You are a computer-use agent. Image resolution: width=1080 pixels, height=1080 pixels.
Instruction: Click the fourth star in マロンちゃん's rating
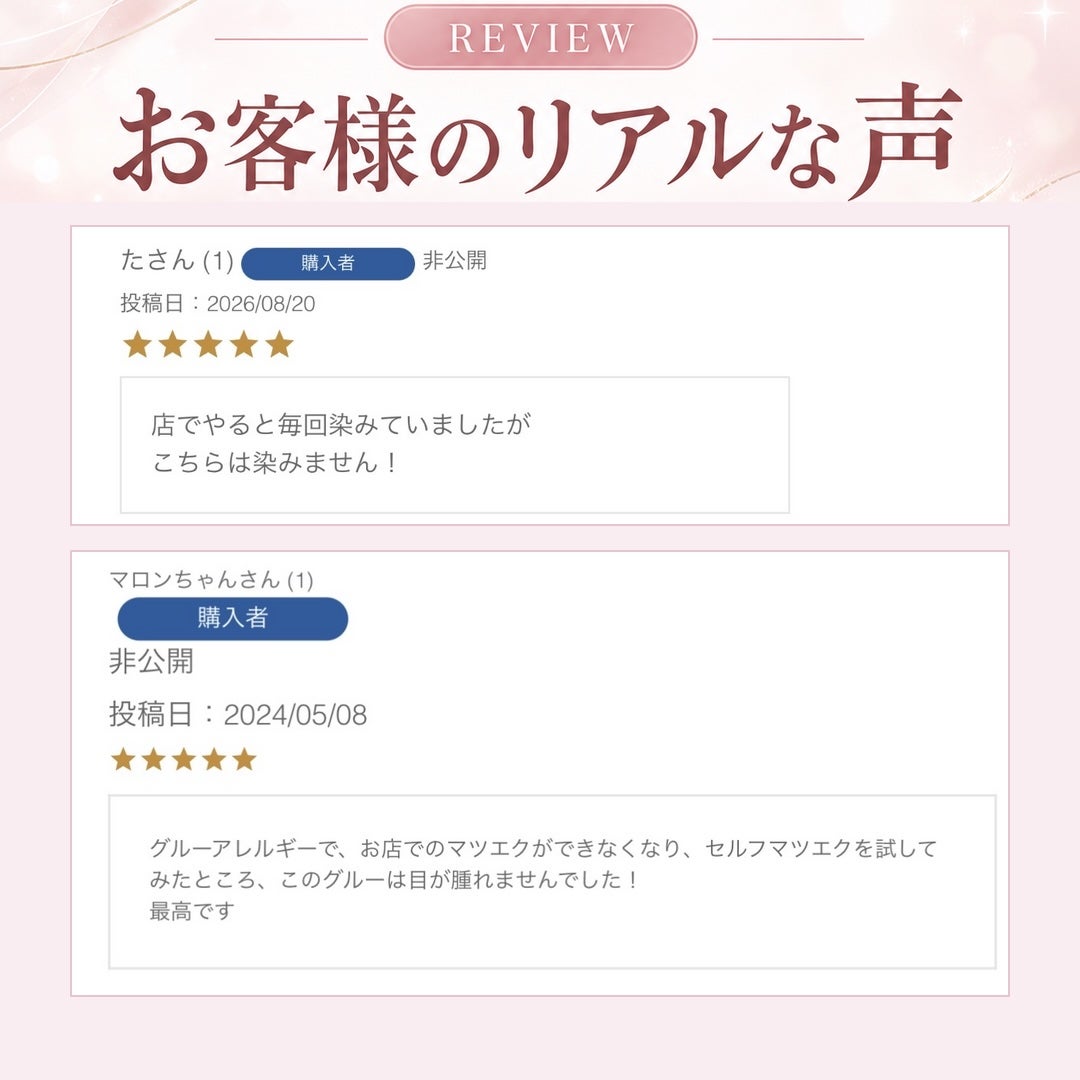click(x=214, y=760)
